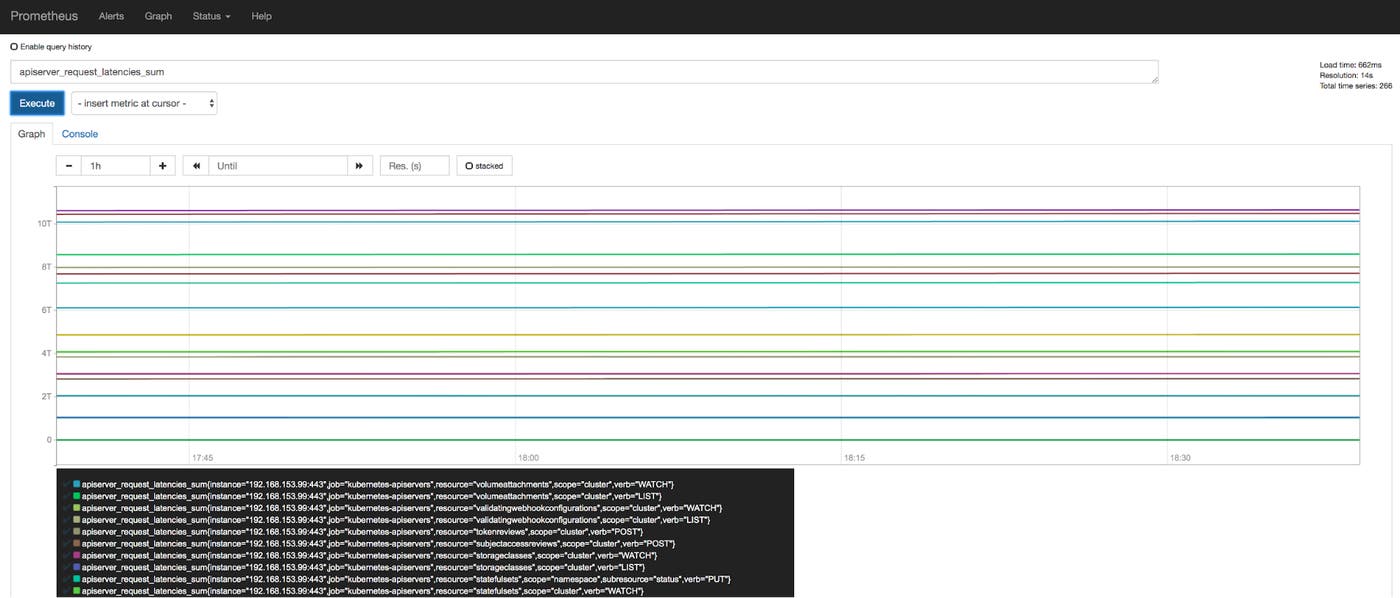
Task: Zoom out the time range with the minus icon
Action: coord(69,165)
